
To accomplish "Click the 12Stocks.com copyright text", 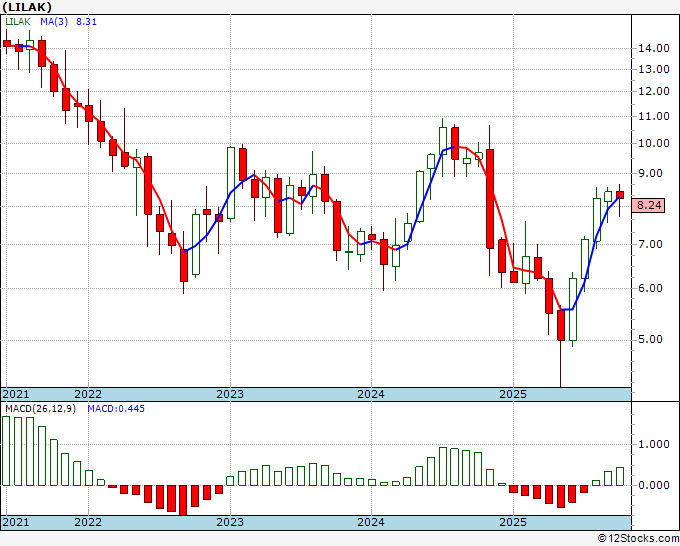I will (x=638, y=539).
